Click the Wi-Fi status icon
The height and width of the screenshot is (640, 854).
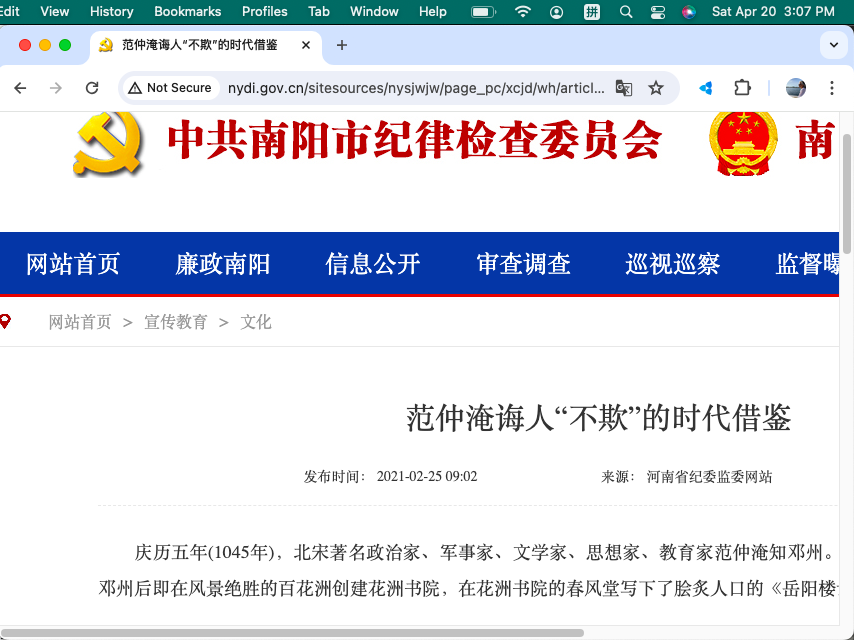click(522, 12)
